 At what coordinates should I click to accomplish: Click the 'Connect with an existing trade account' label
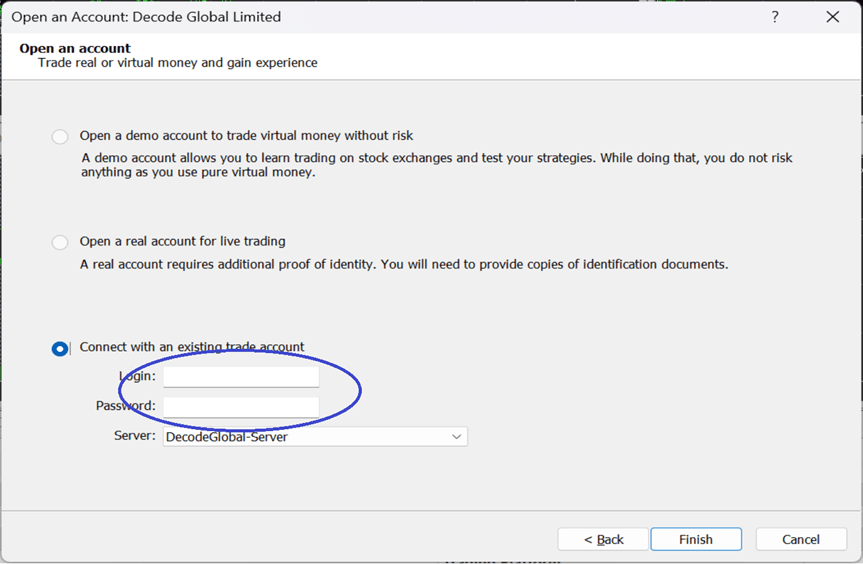tap(192, 347)
